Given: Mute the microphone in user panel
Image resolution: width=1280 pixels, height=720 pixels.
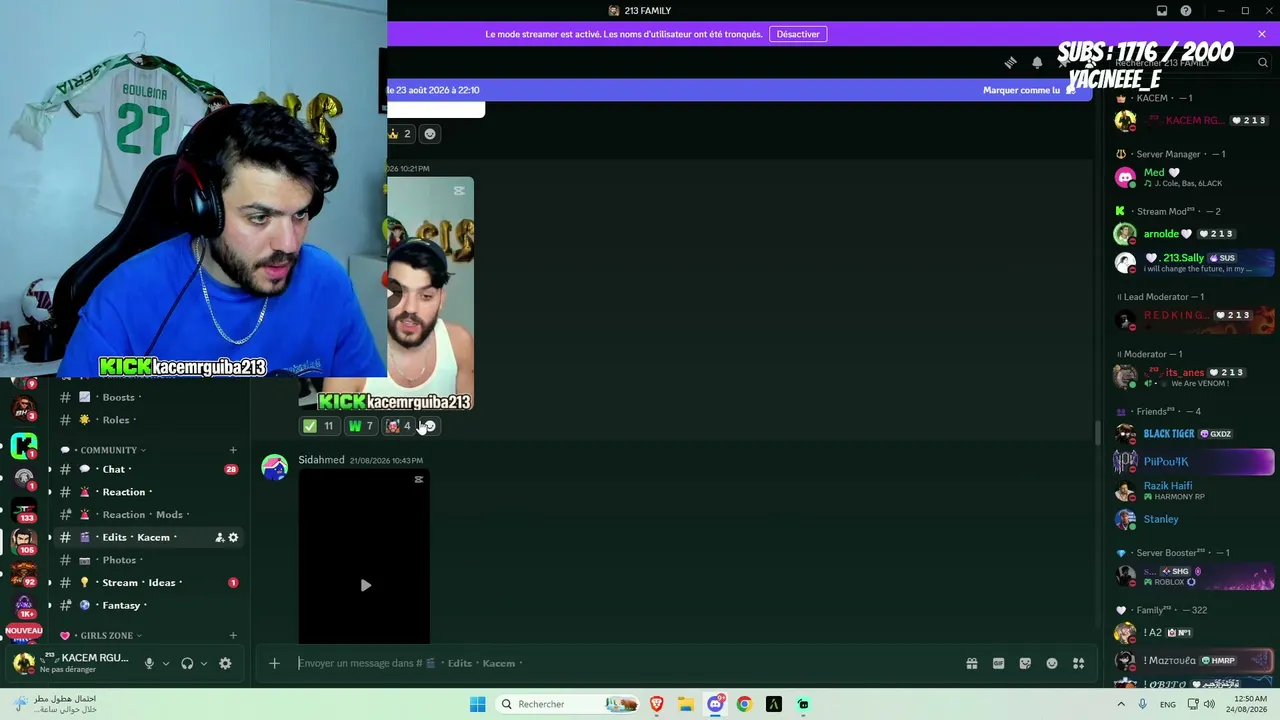Looking at the screenshot, I should click(149, 663).
